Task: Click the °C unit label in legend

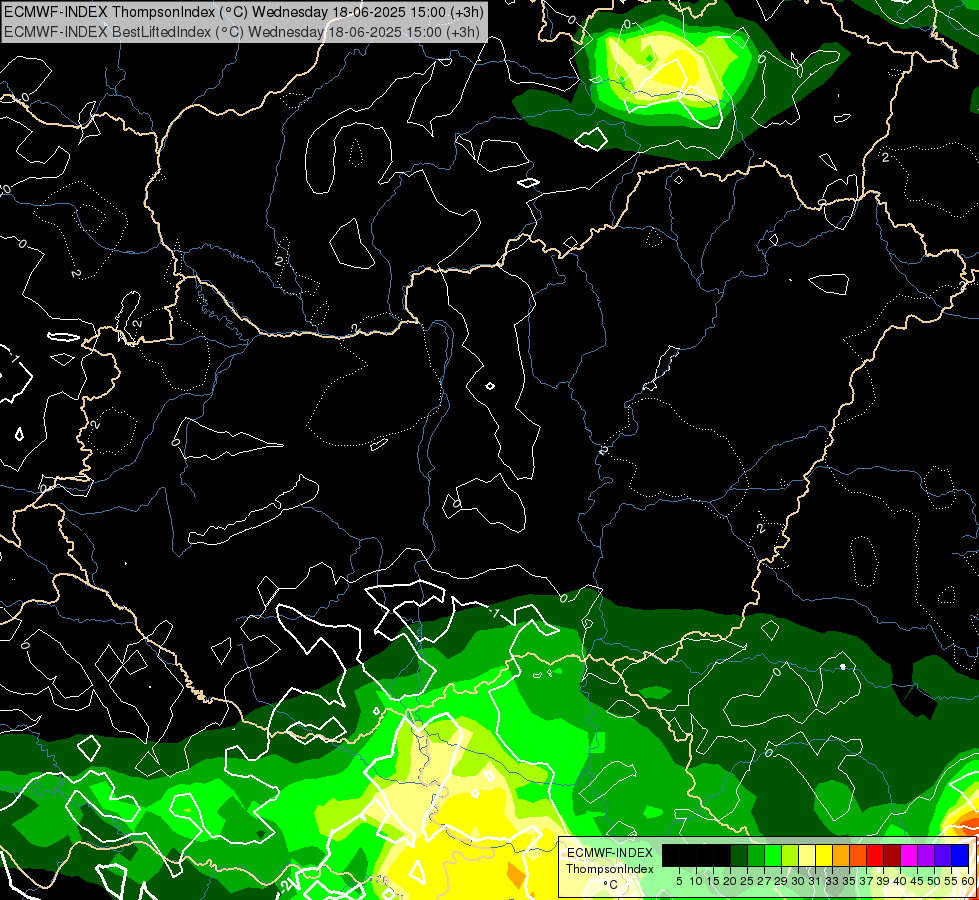Action: 610,885
